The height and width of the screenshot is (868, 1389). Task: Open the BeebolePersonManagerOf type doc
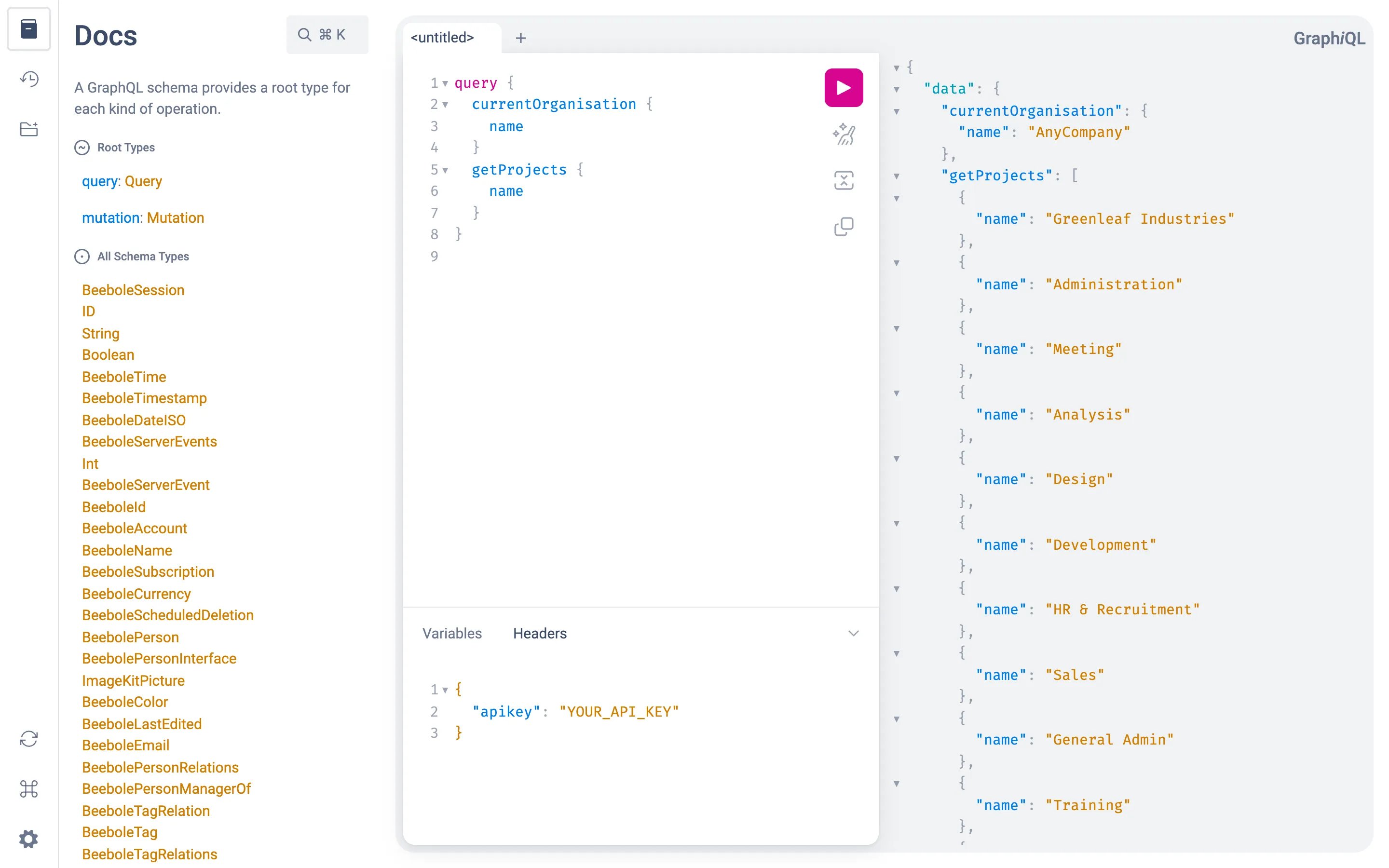point(166,788)
